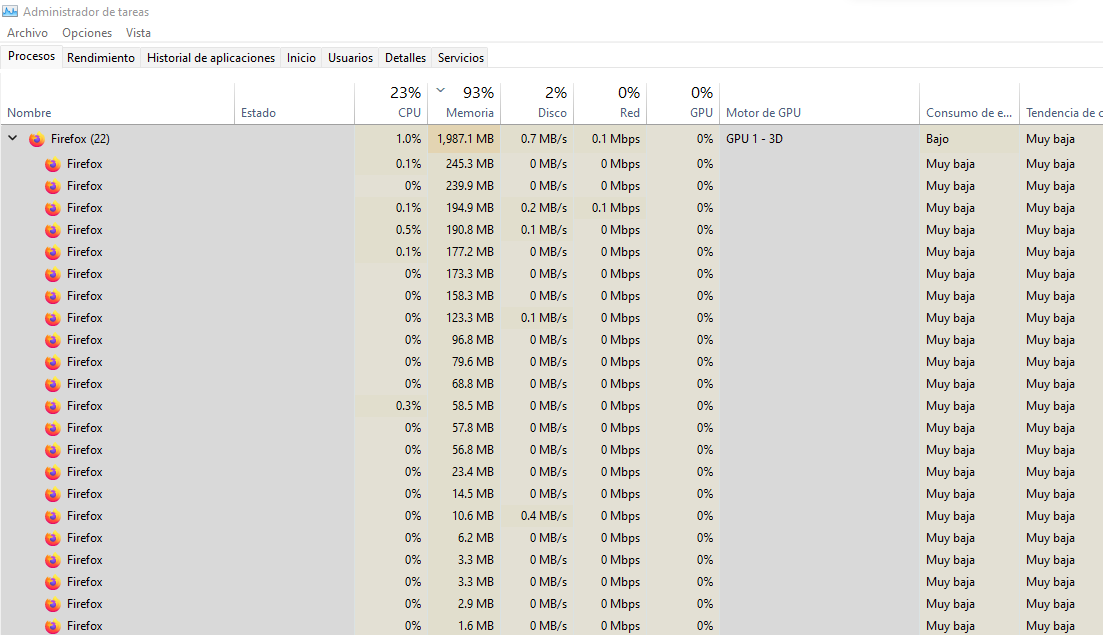Screen dimensions: 1103x635
Task: Open the Usuarios tab
Action: [350, 58]
